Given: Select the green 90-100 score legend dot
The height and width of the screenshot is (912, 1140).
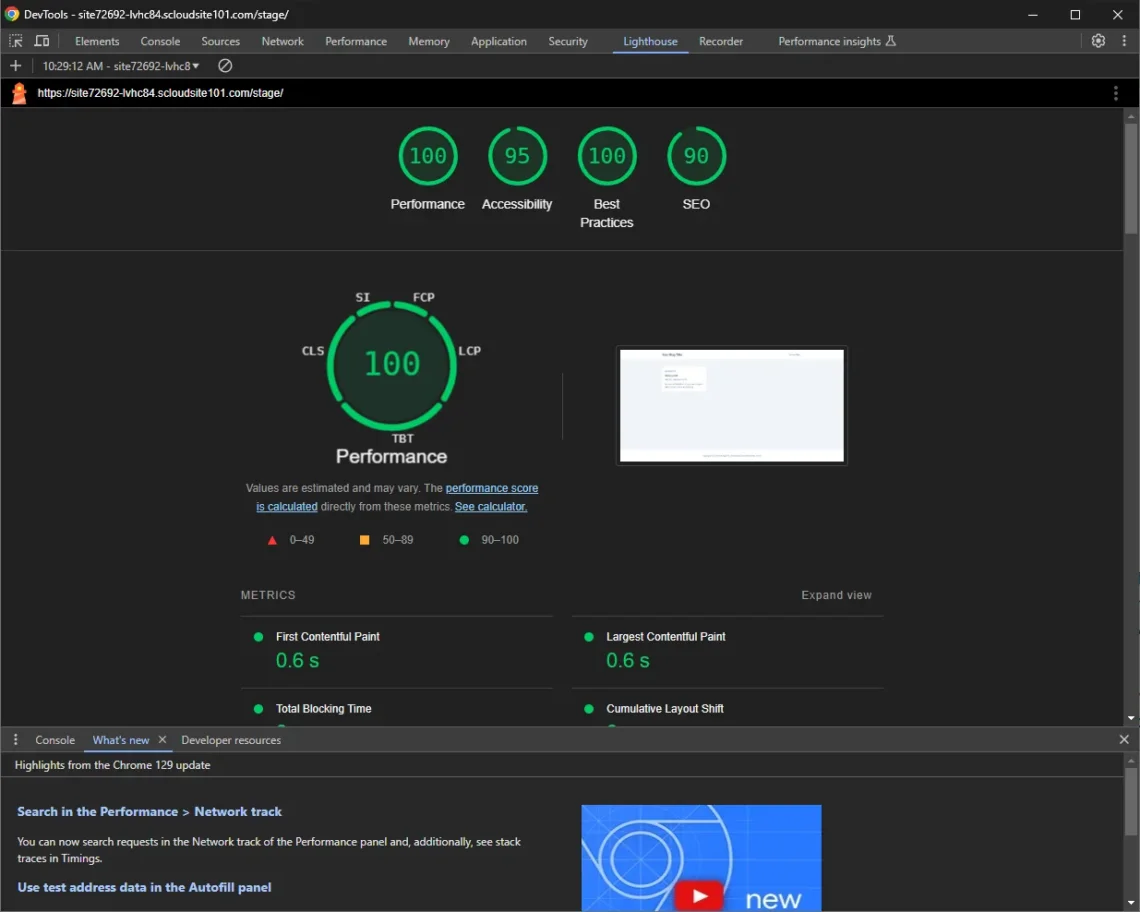Looking at the screenshot, I should coord(462,539).
